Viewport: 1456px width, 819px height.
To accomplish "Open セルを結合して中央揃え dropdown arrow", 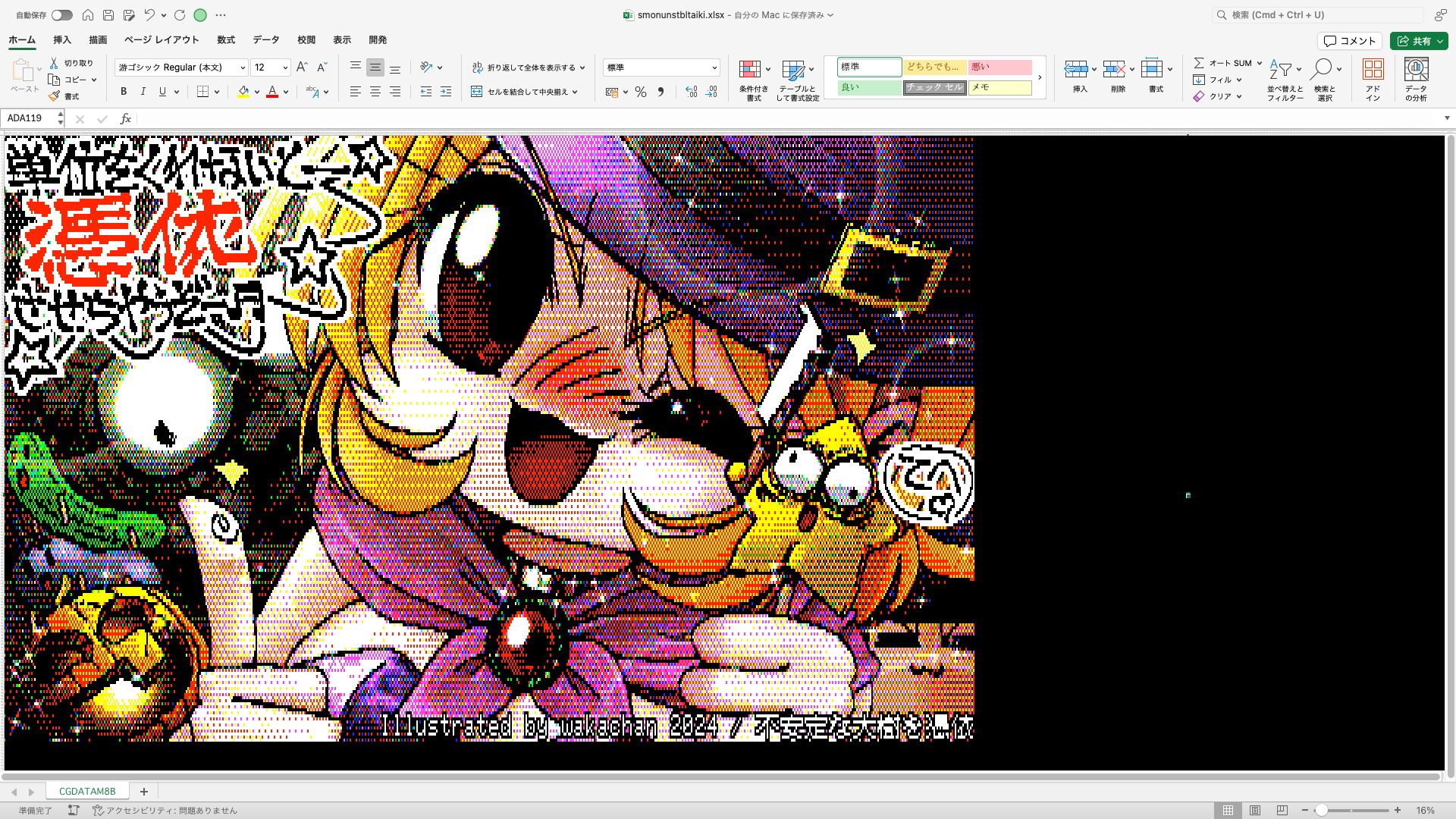I will pos(575,92).
